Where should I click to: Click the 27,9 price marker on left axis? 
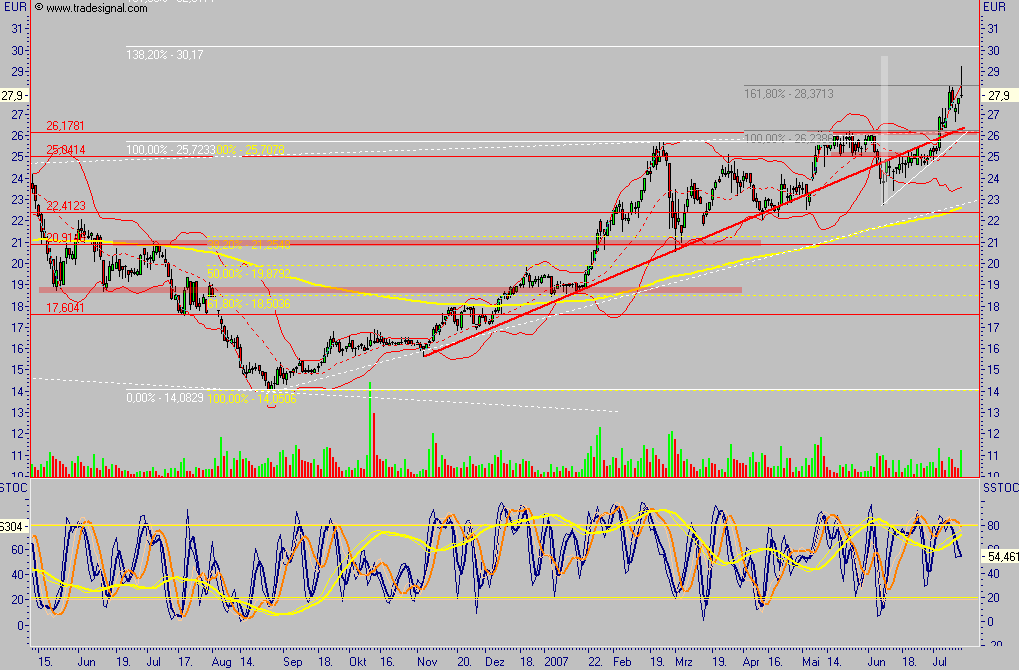click(13, 96)
